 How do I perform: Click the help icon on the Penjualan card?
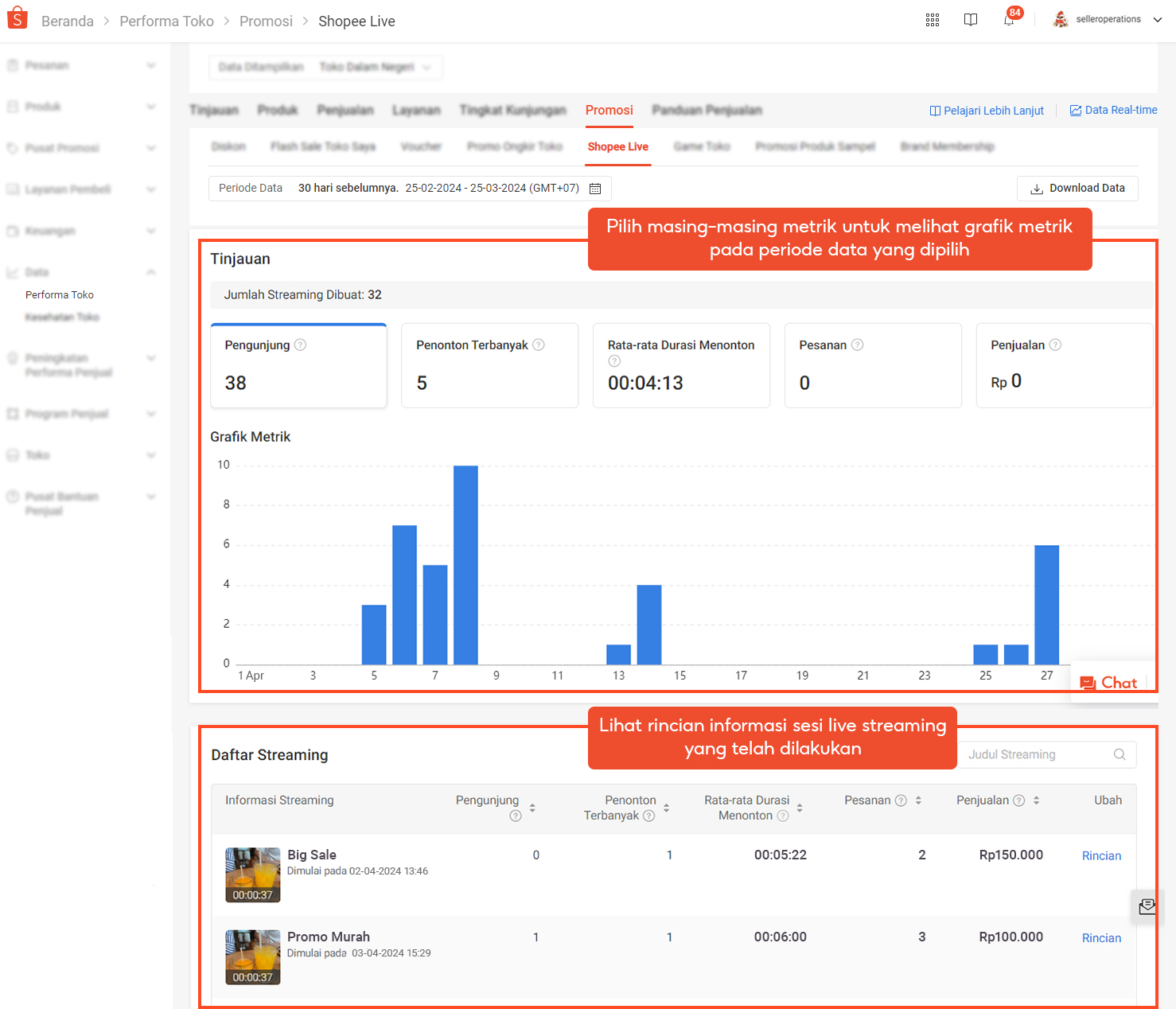point(1055,345)
